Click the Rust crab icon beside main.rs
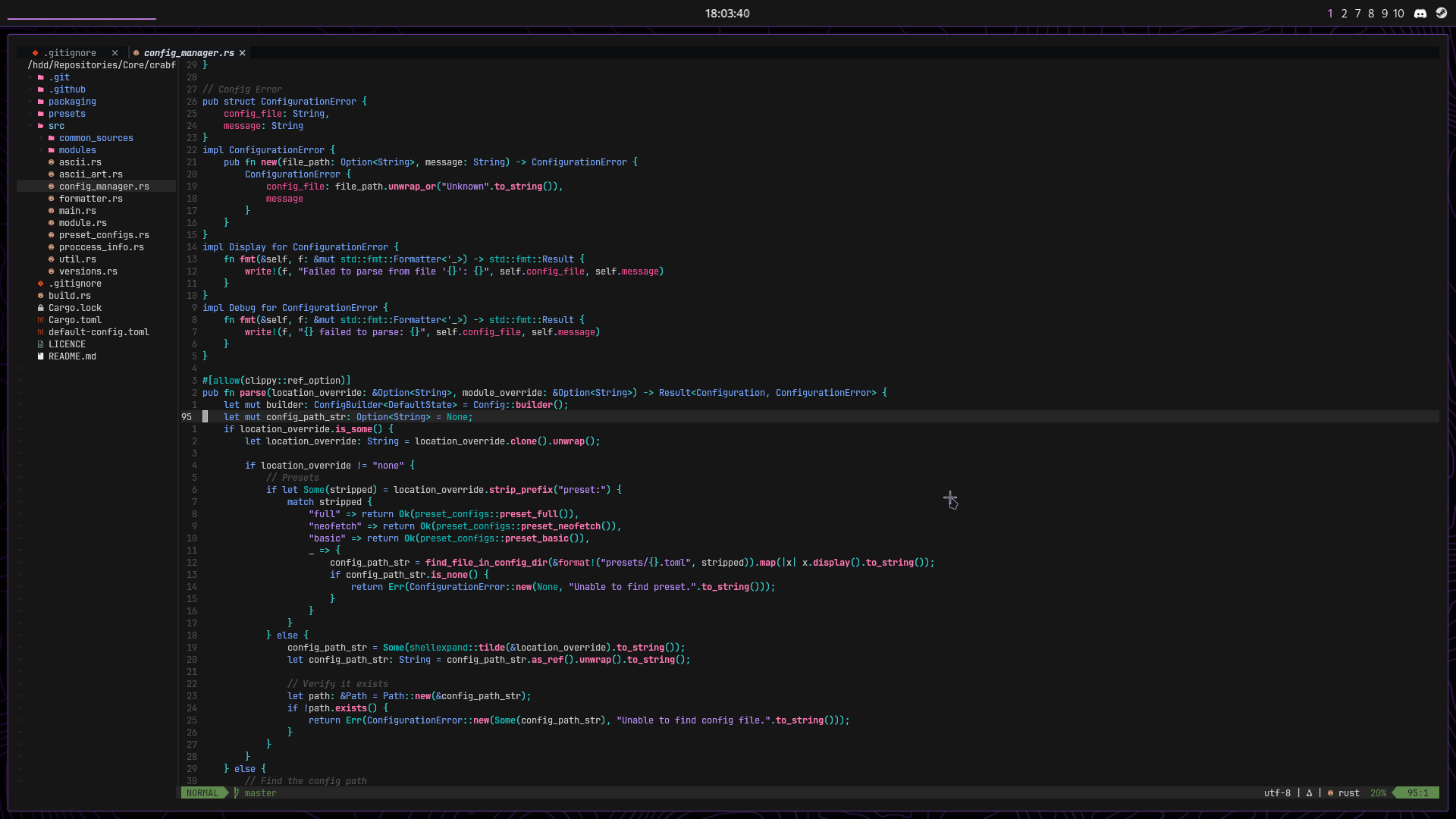The height and width of the screenshot is (819, 1456). pyautogui.click(x=52, y=211)
